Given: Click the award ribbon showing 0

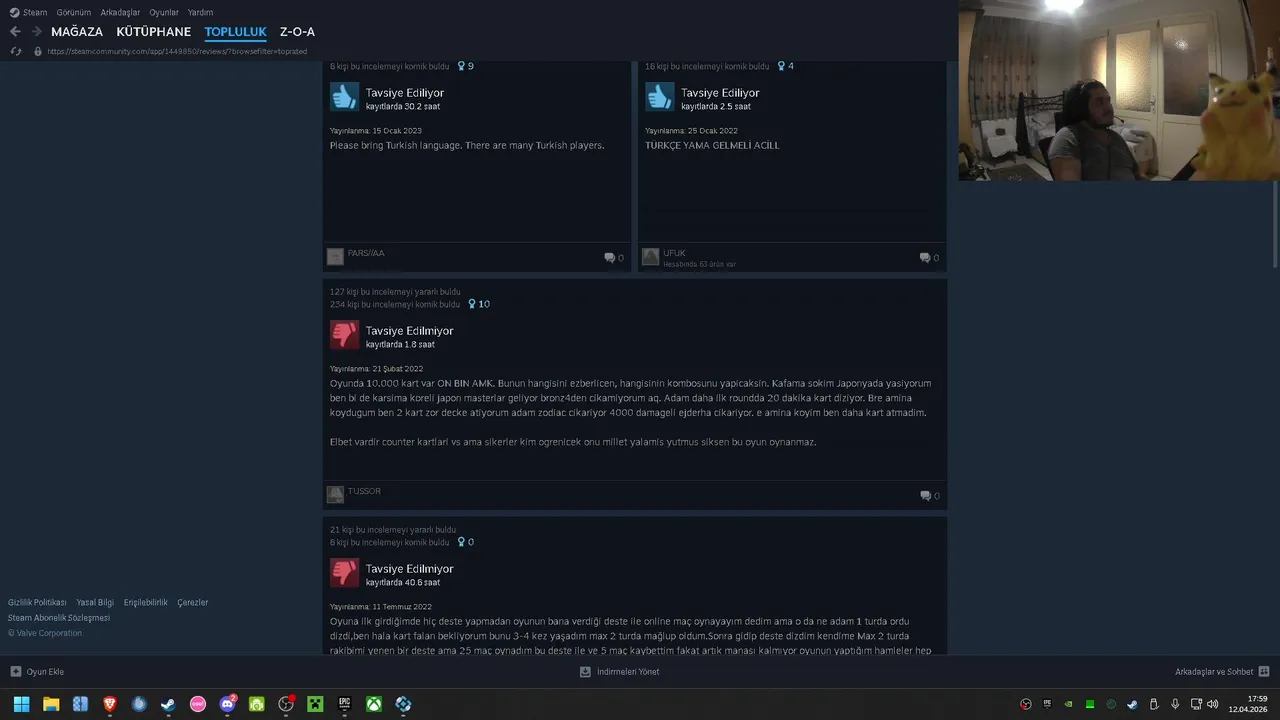Looking at the screenshot, I should (465, 542).
